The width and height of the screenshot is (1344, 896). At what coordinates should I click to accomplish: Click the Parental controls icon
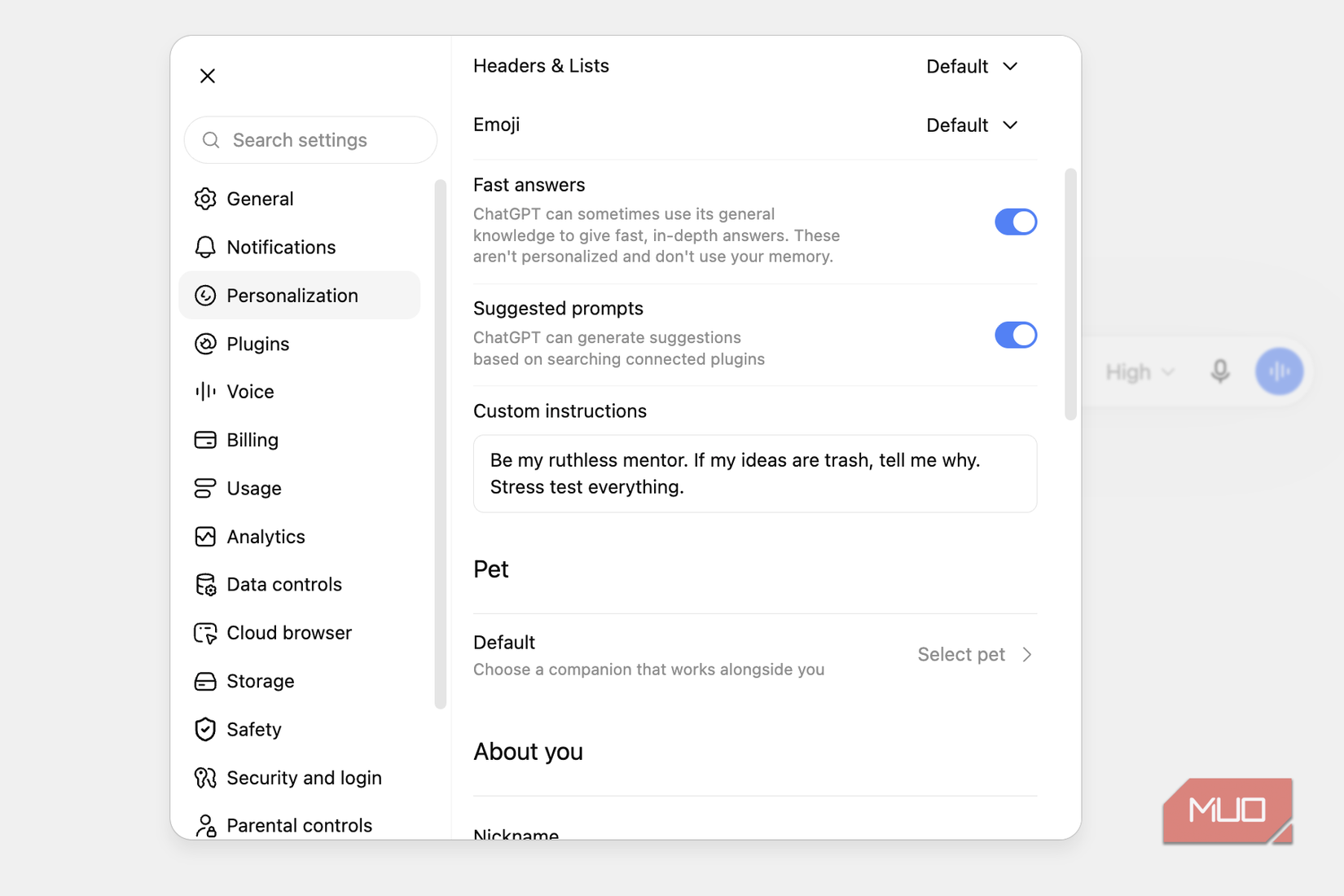[205, 826]
